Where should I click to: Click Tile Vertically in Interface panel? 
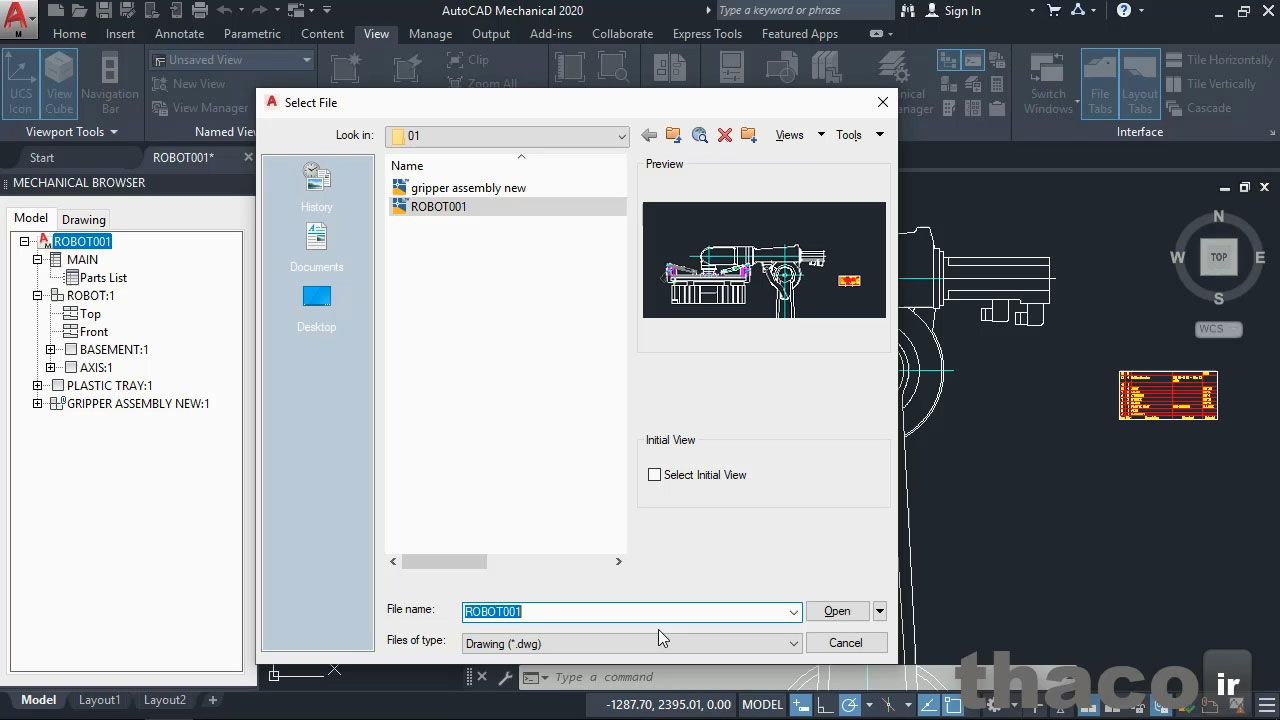pos(1210,84)
